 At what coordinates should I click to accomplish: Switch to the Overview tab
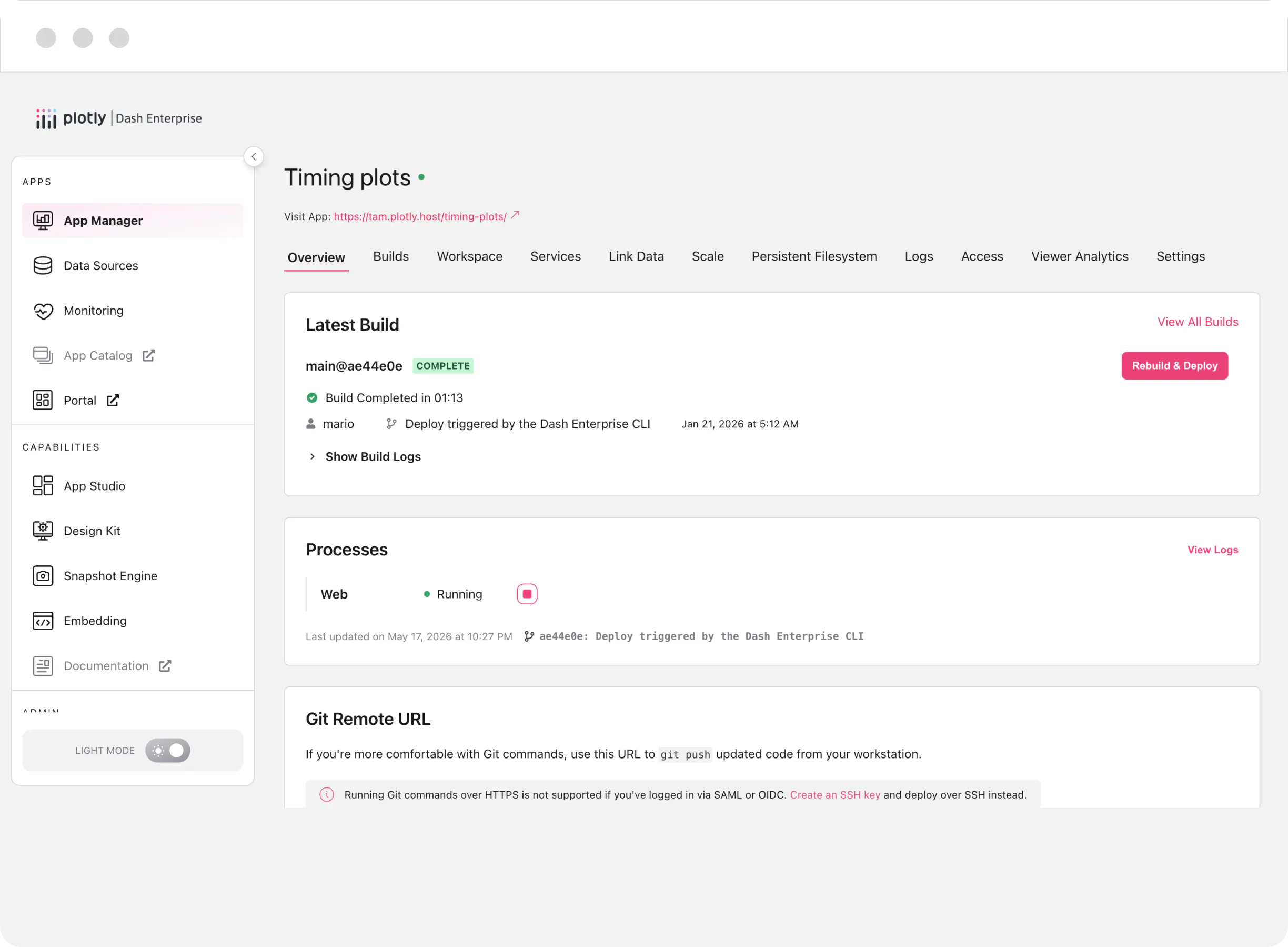click(x=316, y=257)
